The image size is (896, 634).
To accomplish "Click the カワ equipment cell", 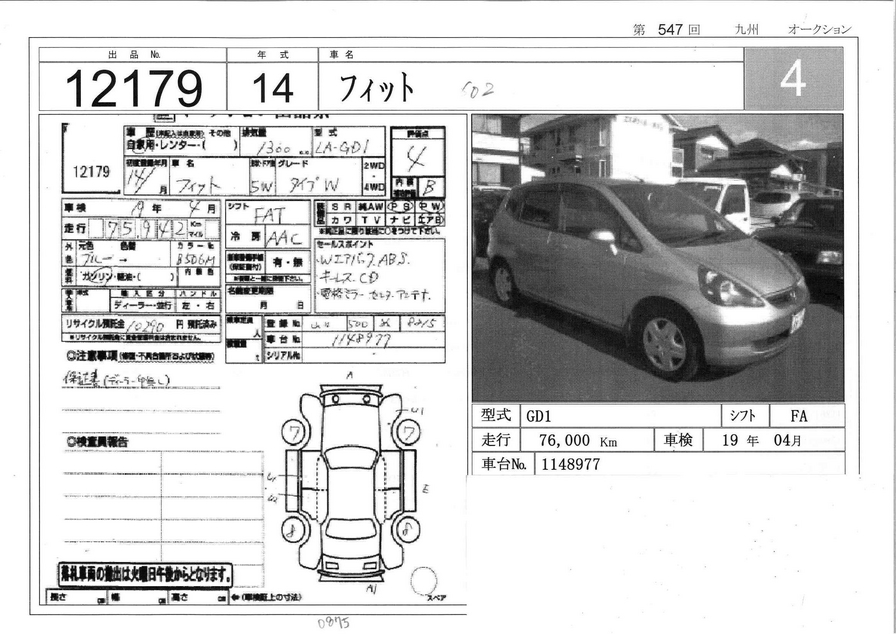I will pos(341,220).
